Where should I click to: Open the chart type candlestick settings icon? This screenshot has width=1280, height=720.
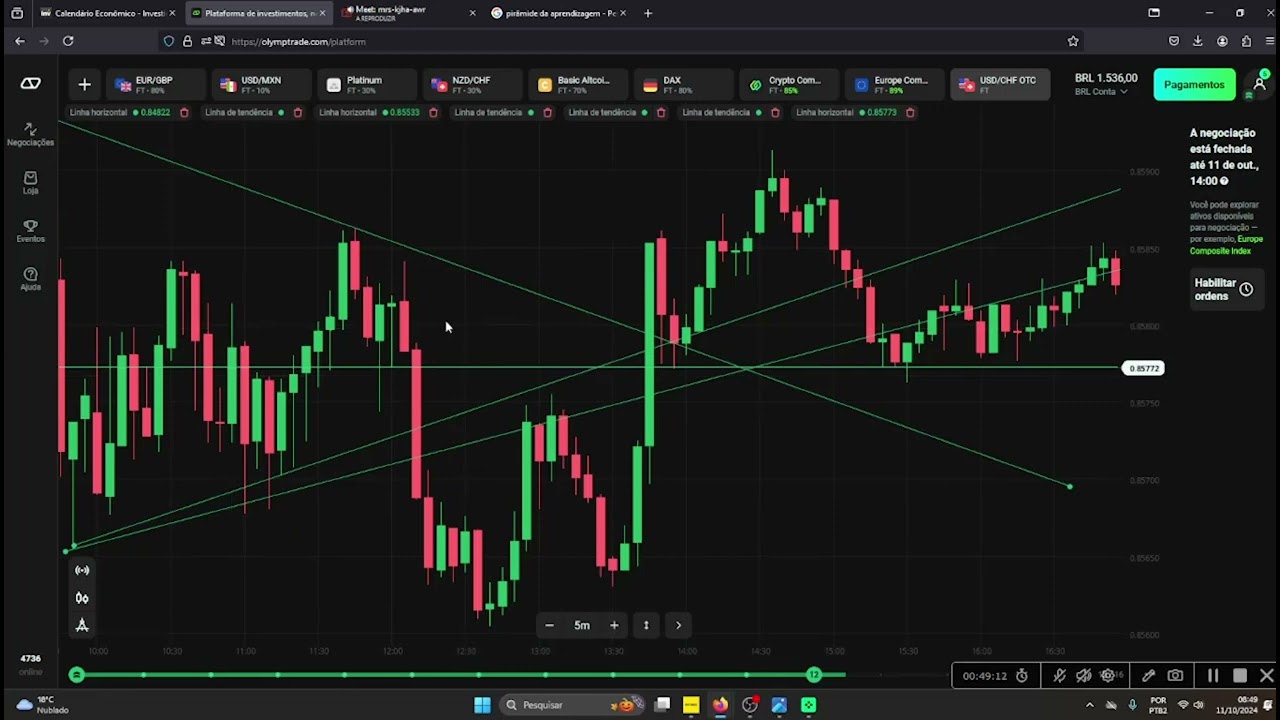pyautogui.click(x=82, y=598)
